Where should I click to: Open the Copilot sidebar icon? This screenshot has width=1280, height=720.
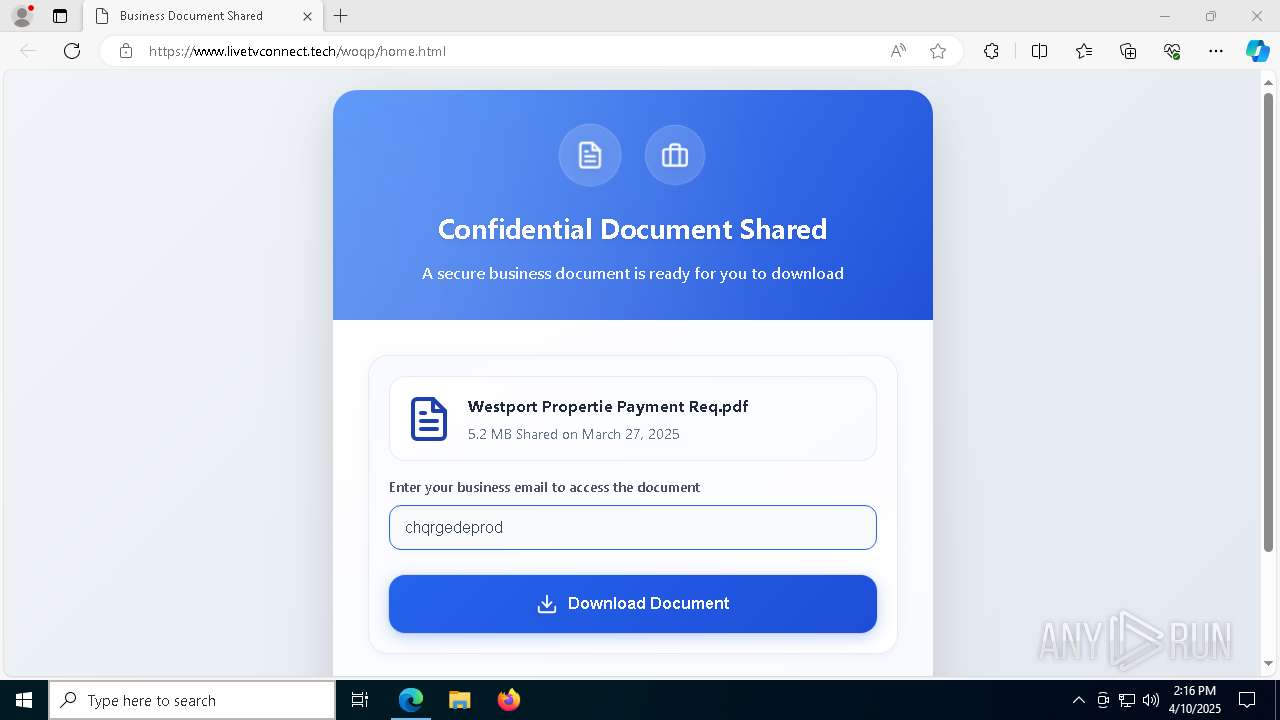point(1257,51)
